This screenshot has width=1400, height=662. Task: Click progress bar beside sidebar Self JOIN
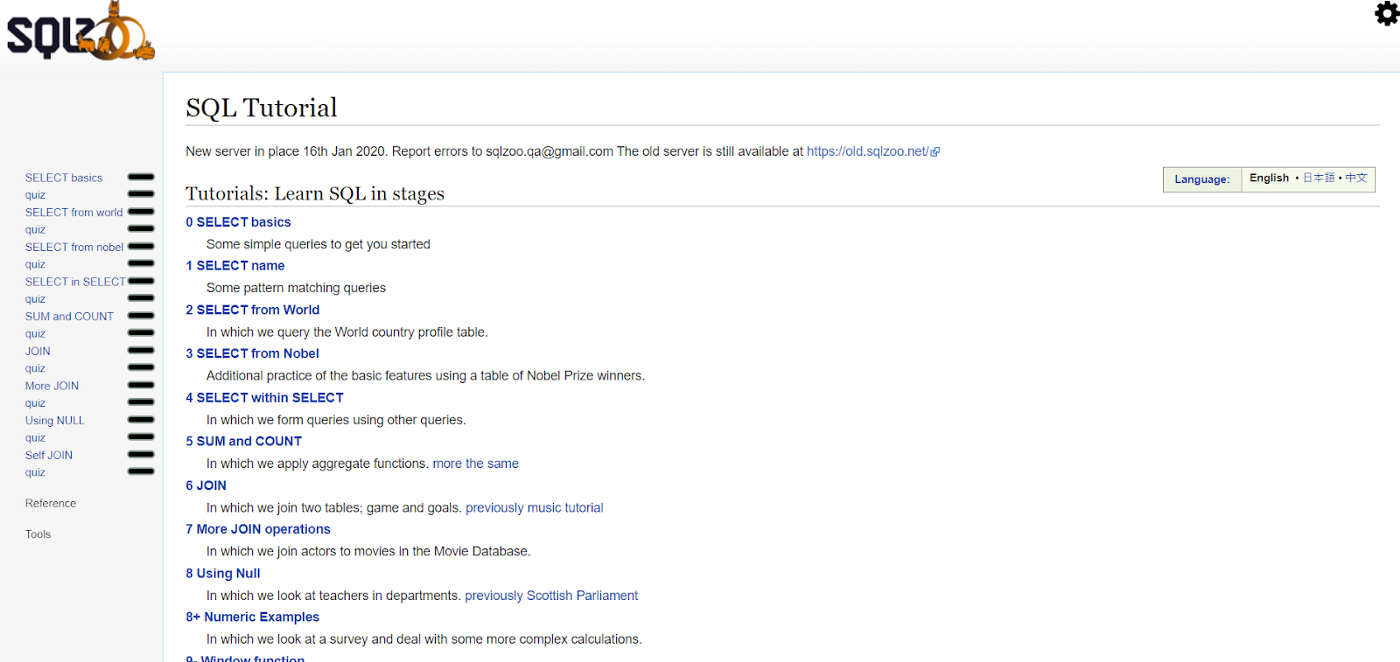click(141, 455)
